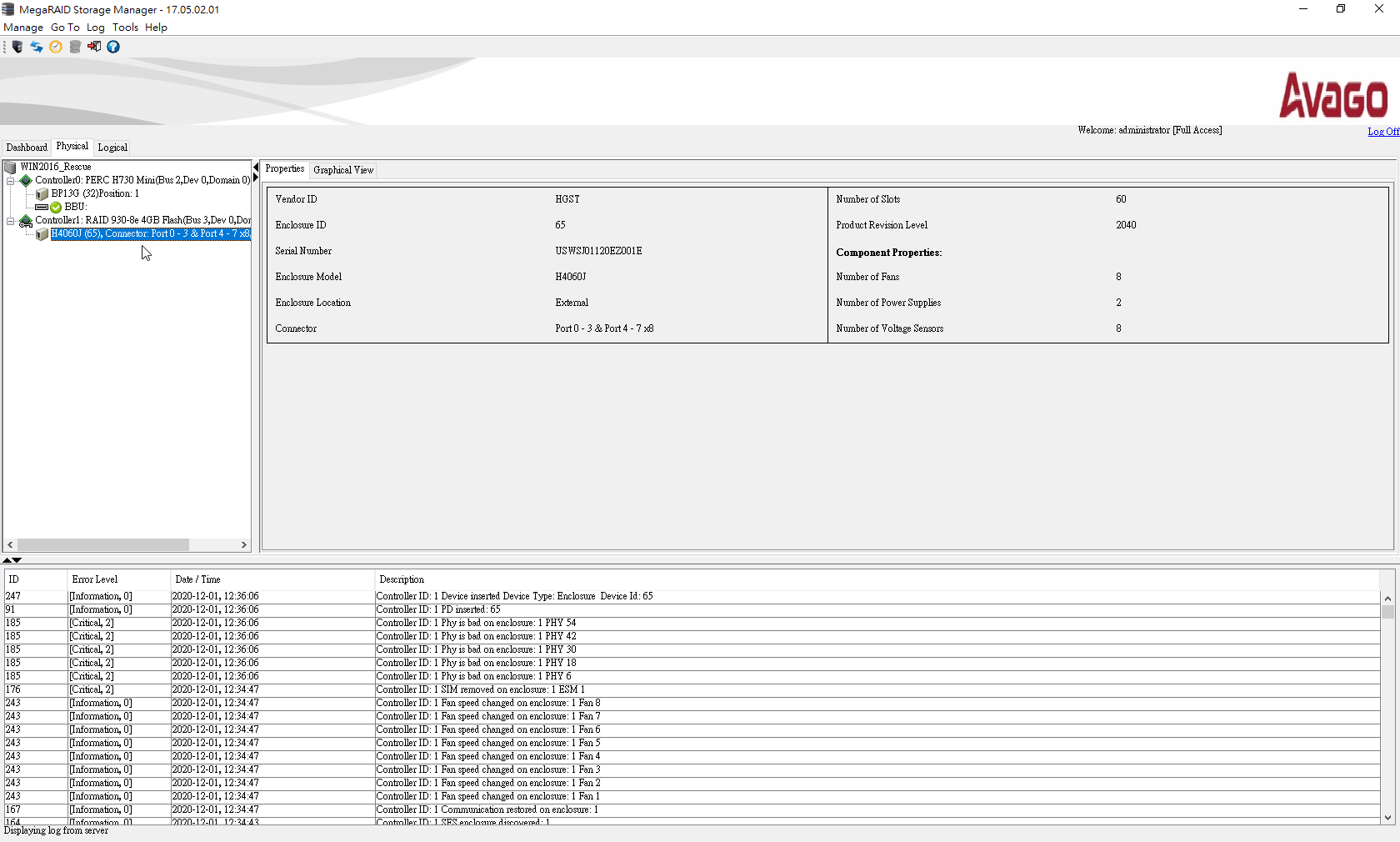Click the up arrow on the log panel splitter
Viewport: 1400px width, 842px height.
tap(7, 560)
